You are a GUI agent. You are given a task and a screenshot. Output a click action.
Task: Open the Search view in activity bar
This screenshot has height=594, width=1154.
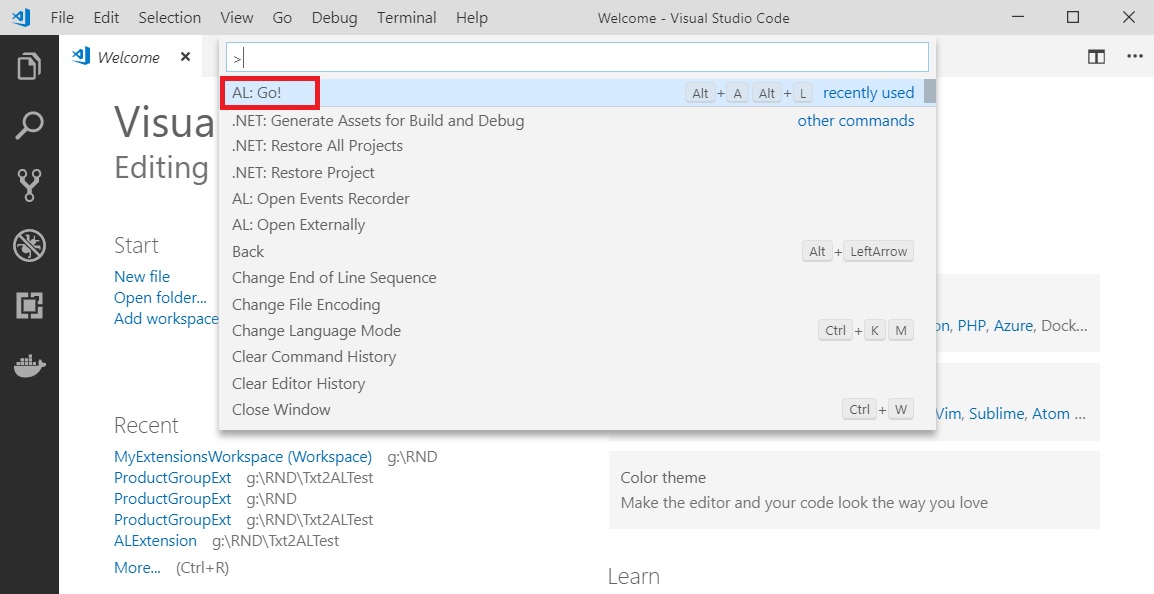pos(29,126)
